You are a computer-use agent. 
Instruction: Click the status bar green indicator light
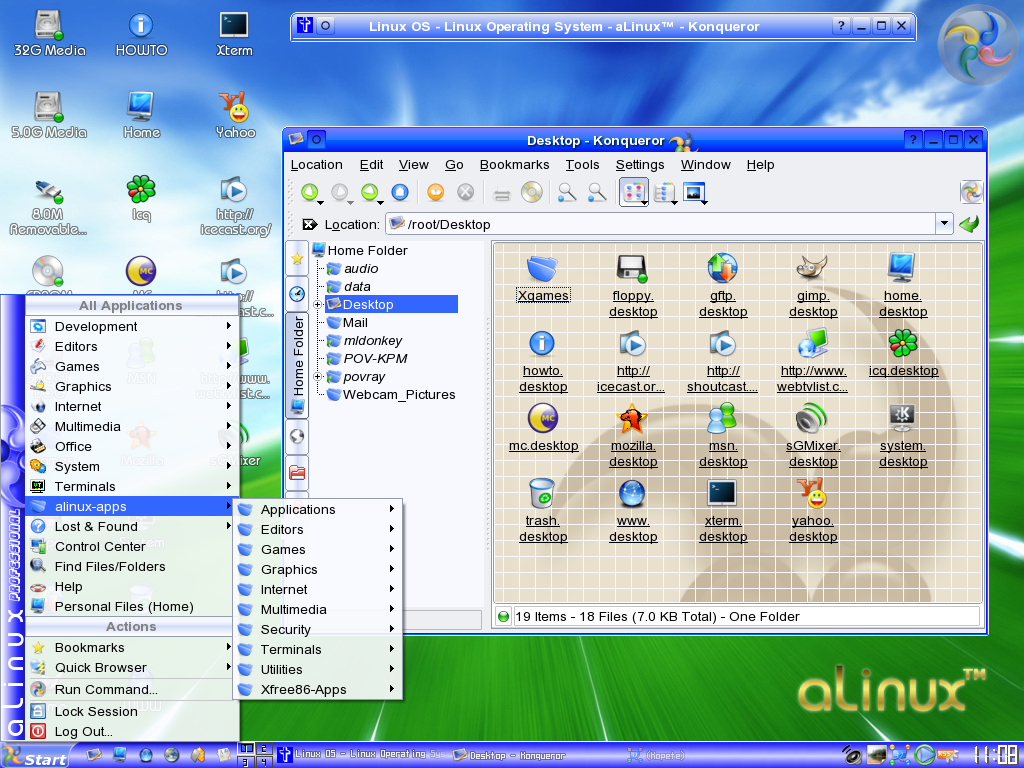click(503, 616)
